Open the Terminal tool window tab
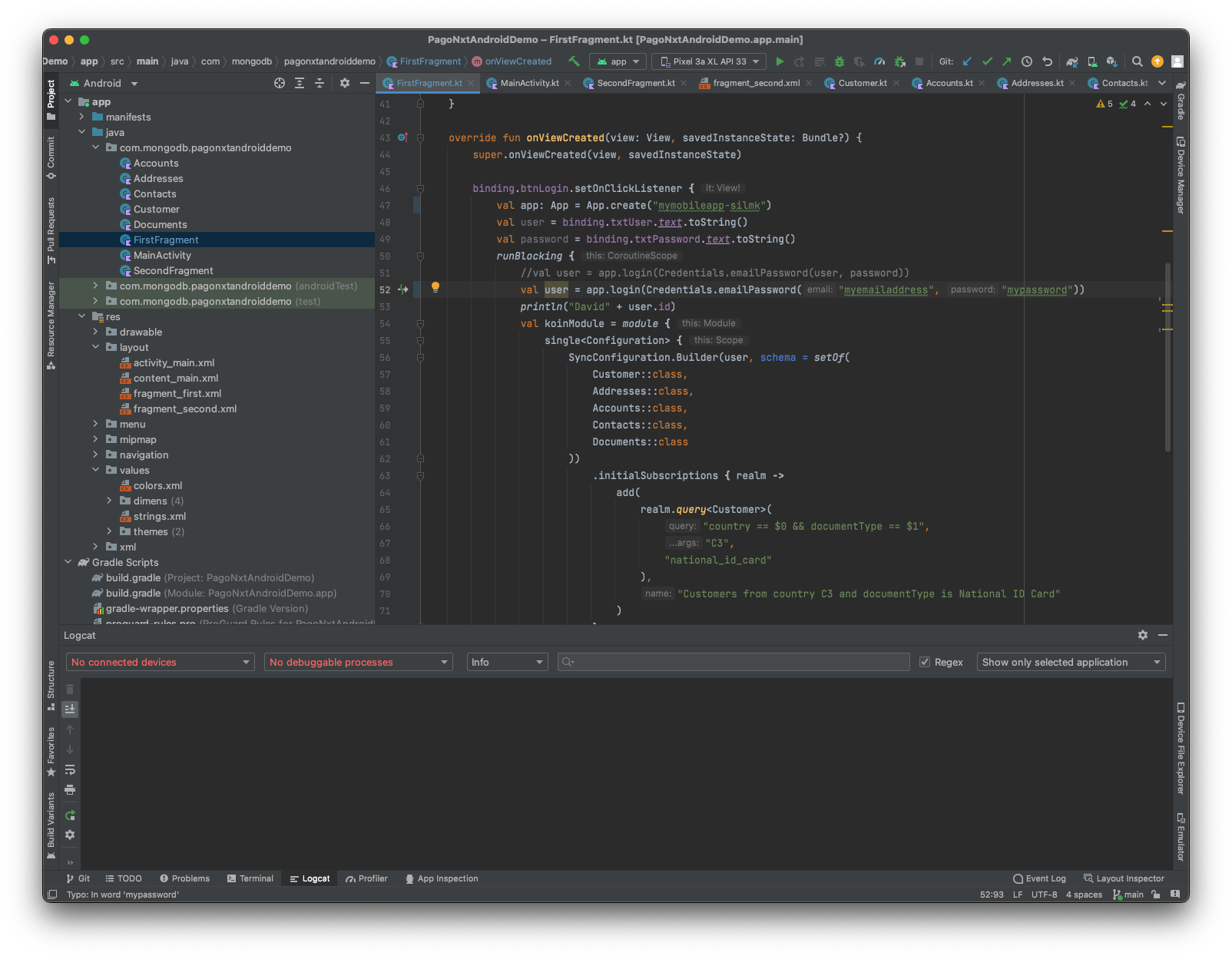The width and height of the screenshot is (1232, 959). tap(250, 878)
